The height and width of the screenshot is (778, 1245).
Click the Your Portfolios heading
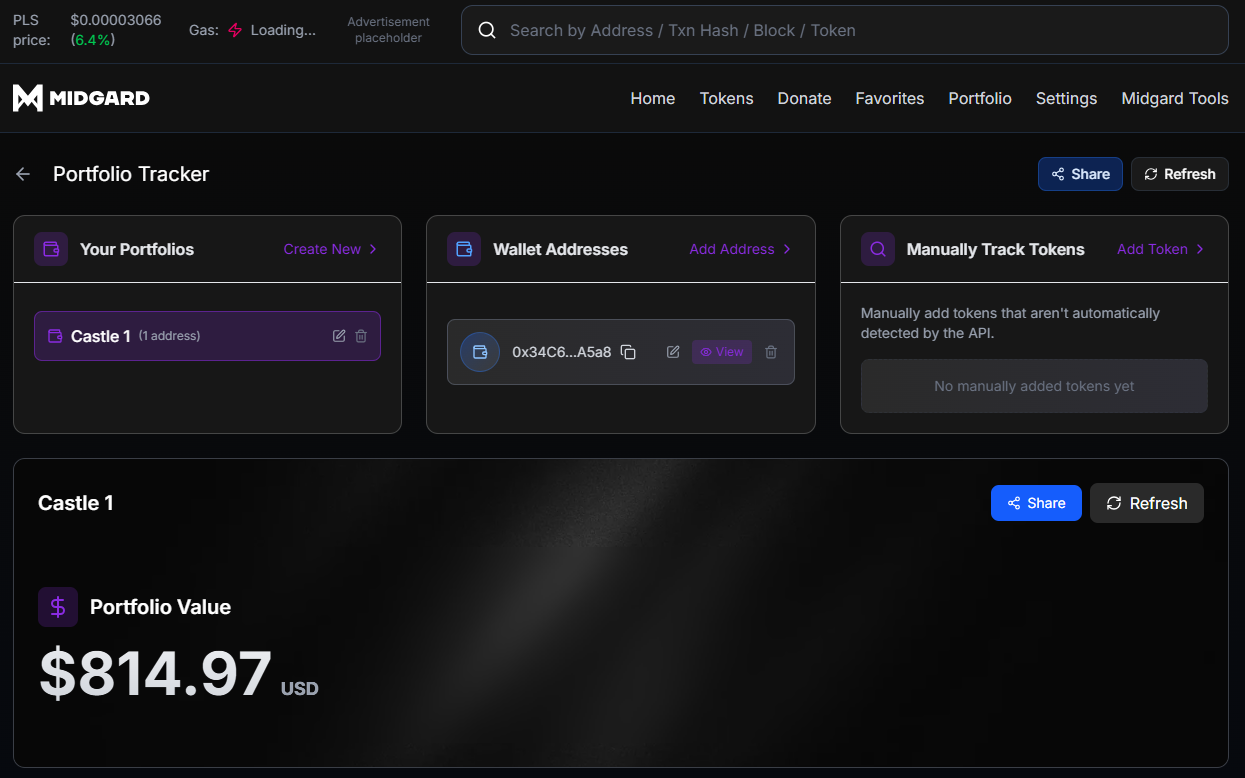pyautogui.click(x=137, y=249)
